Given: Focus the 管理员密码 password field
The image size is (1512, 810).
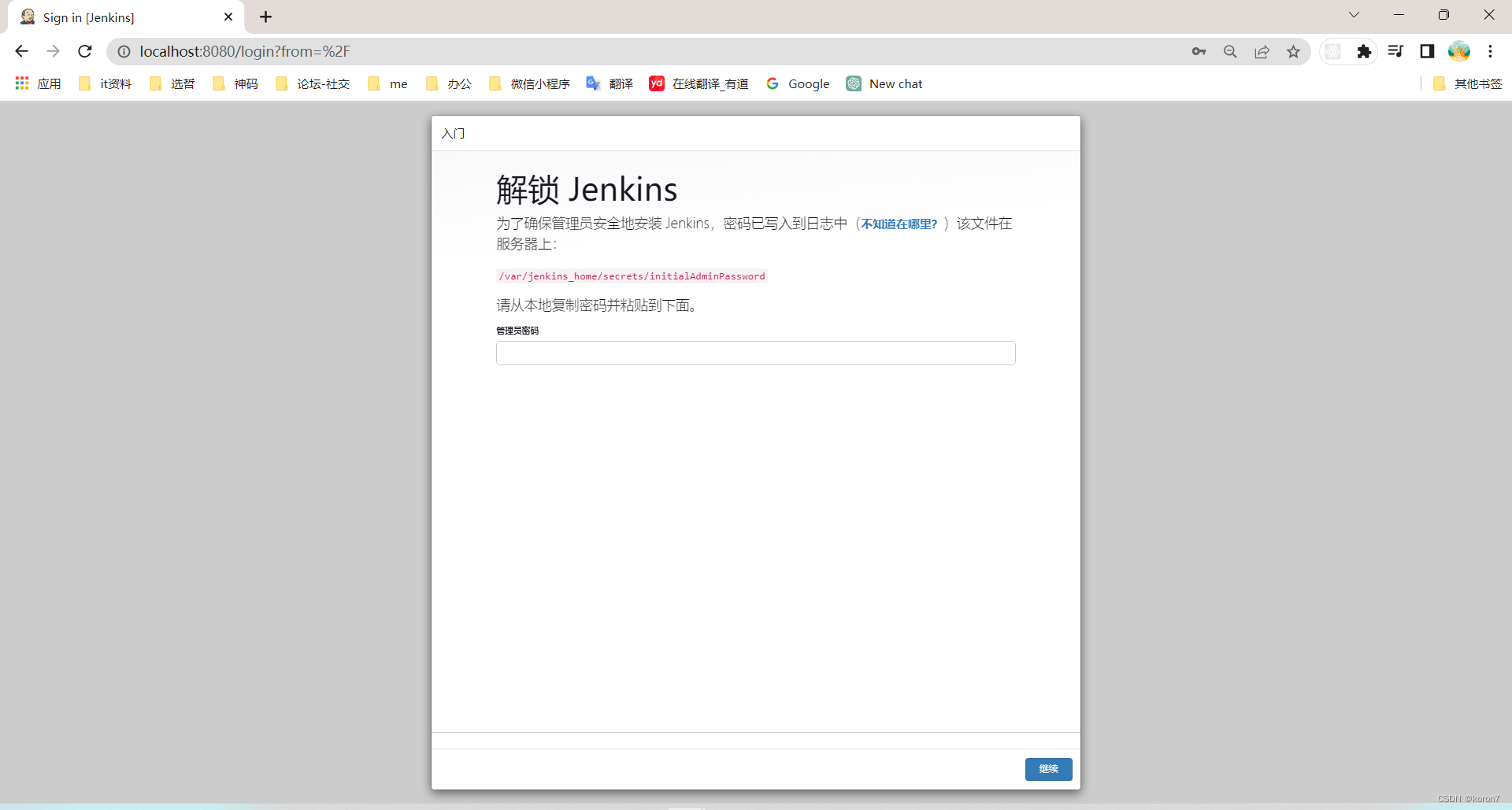Looking at the screenshot, I should coord(755,353).
